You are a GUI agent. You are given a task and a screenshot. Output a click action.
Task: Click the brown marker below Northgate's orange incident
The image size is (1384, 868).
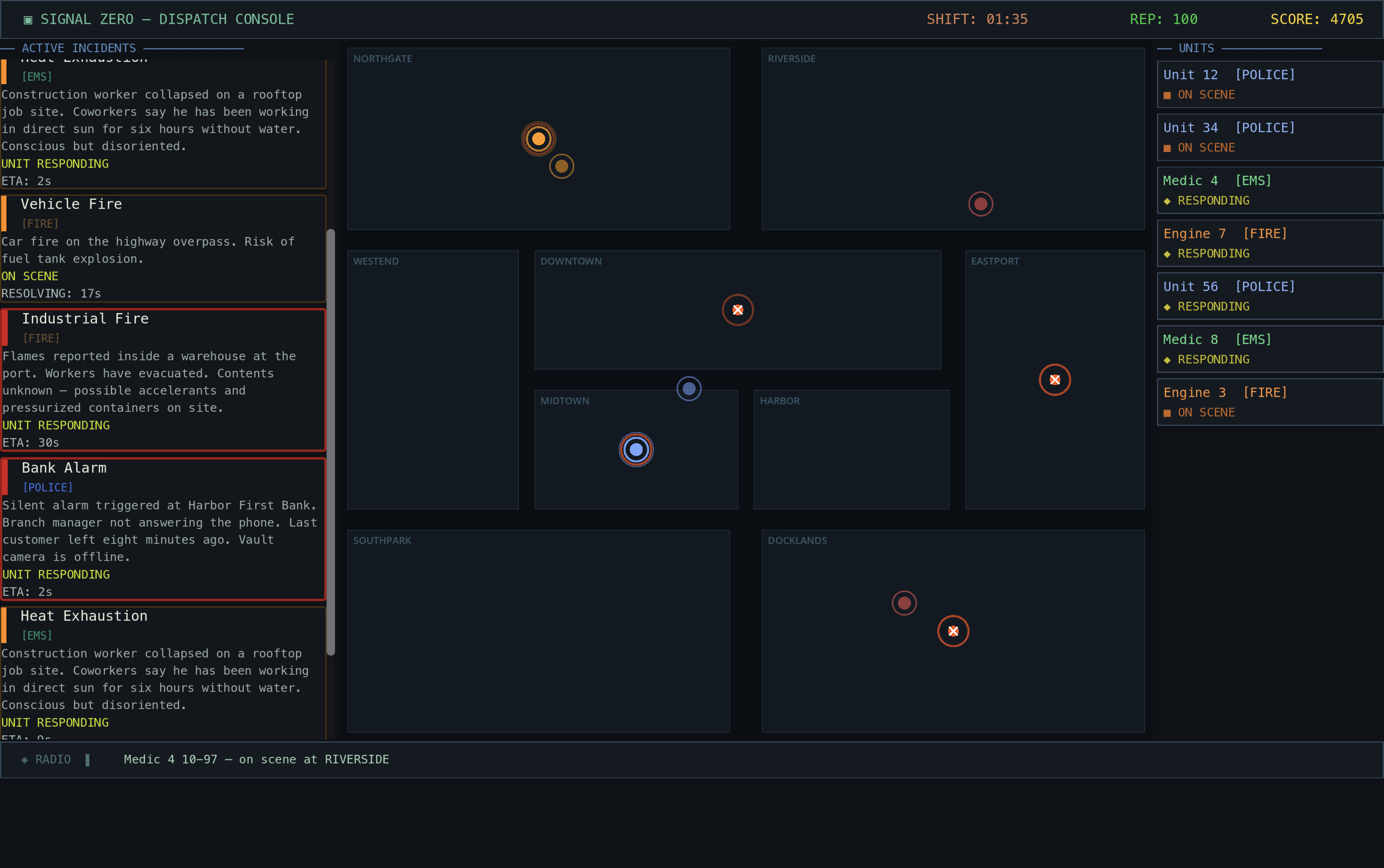coord(561,167)
